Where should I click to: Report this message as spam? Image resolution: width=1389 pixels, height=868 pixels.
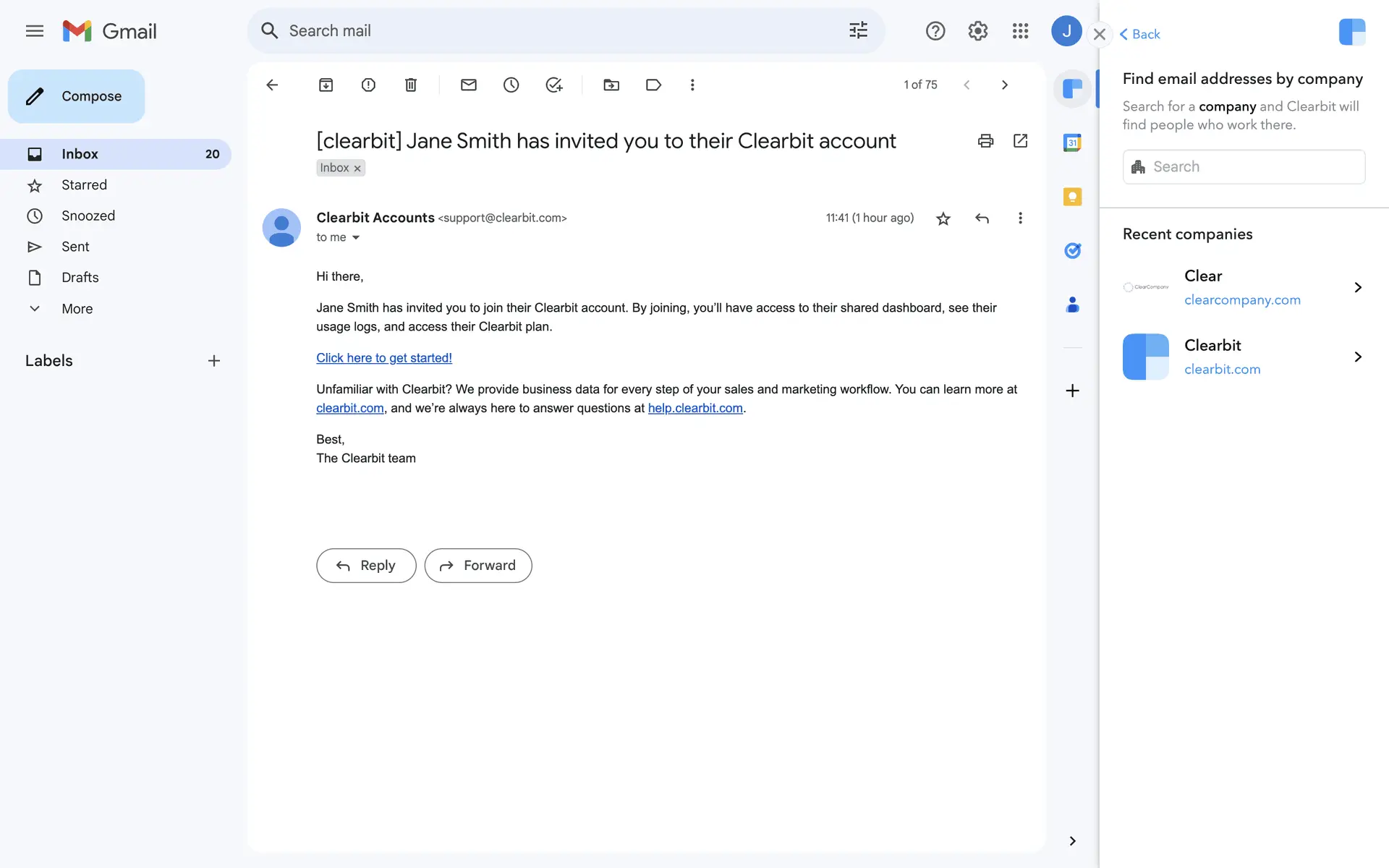368,85
